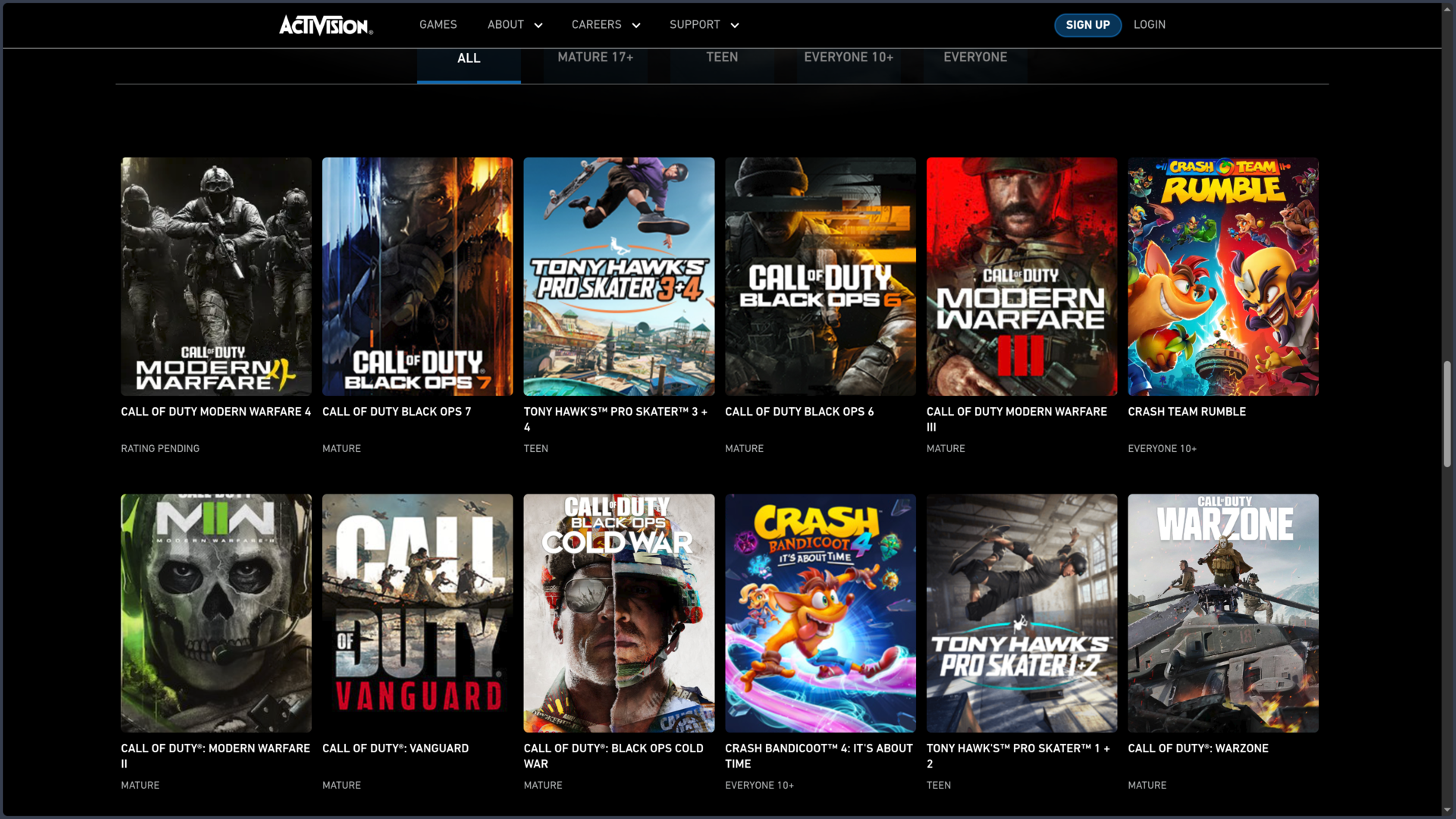
Task: Open Crash Bandicoot 4 cover art
Action: point(821,613)
